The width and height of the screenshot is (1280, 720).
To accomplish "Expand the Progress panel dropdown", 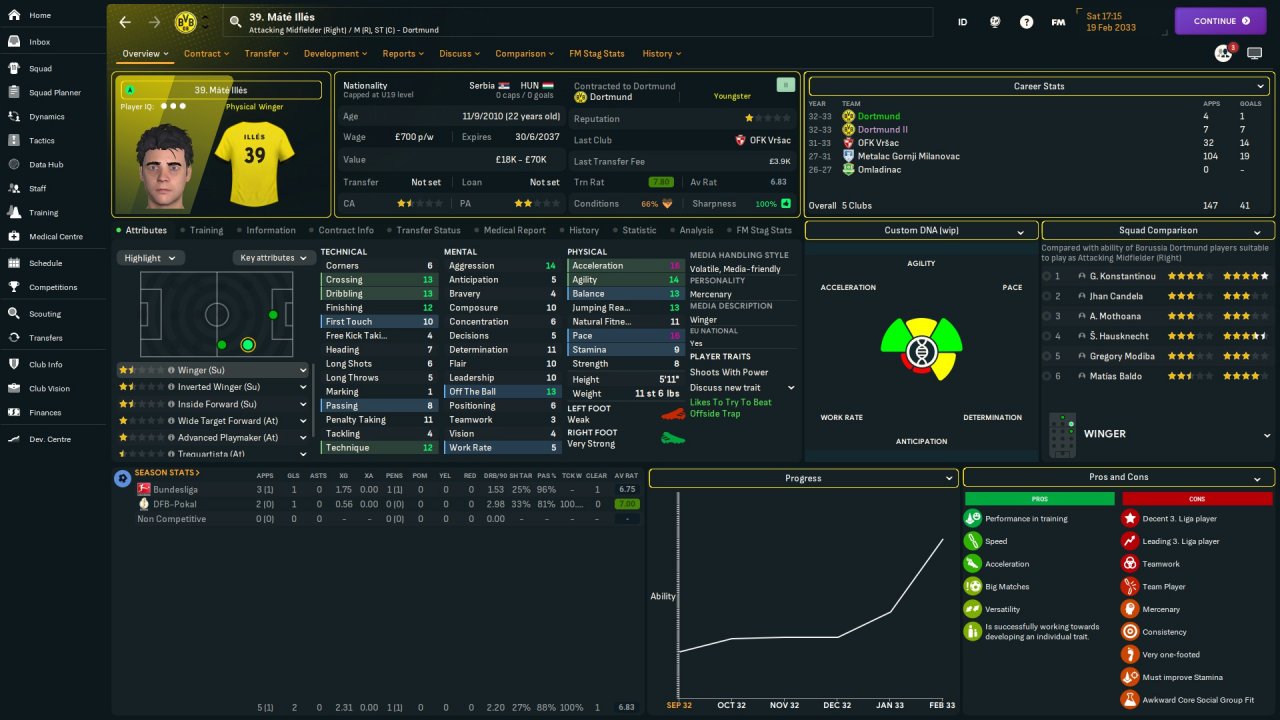I will pyautogui.click(x=803, y=478).
